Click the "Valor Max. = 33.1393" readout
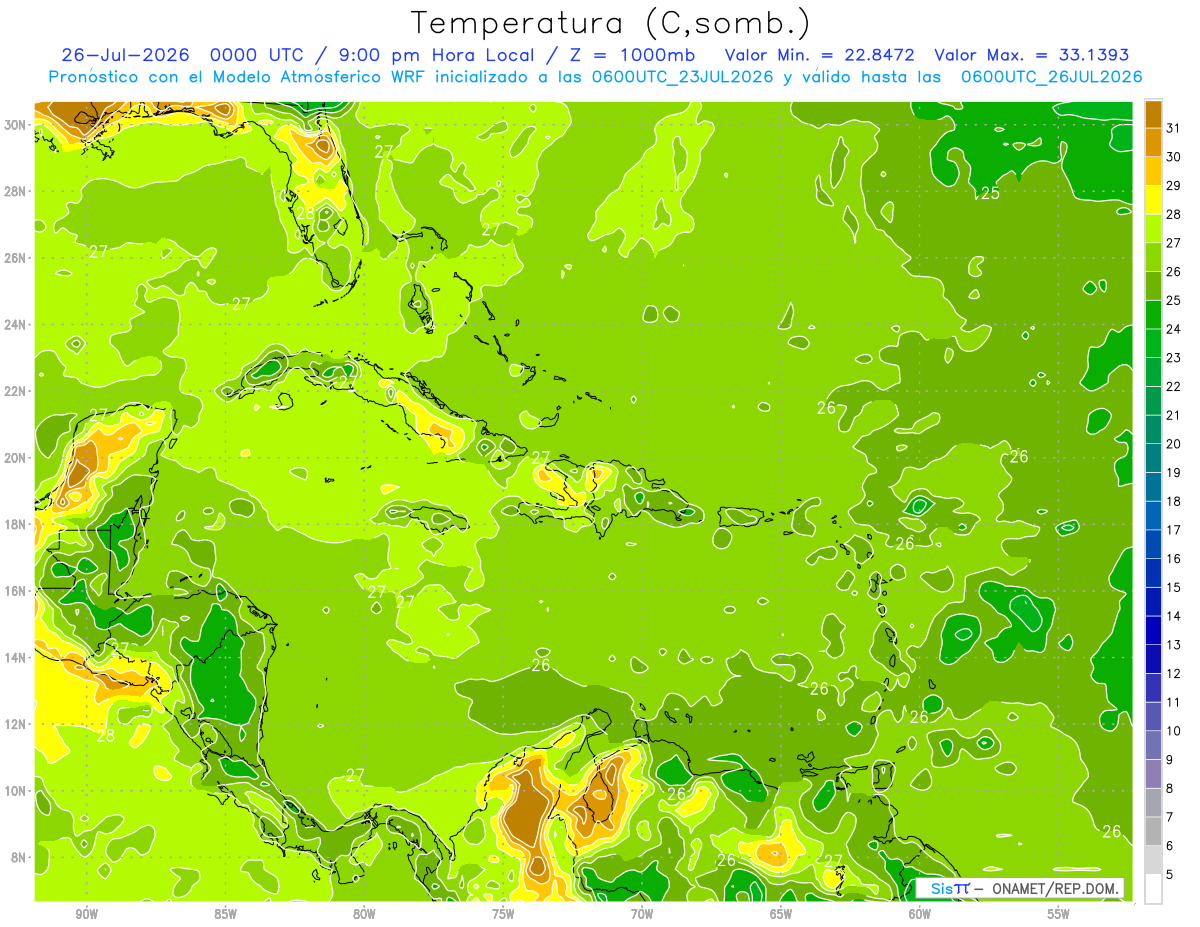 click(1033, 55)
